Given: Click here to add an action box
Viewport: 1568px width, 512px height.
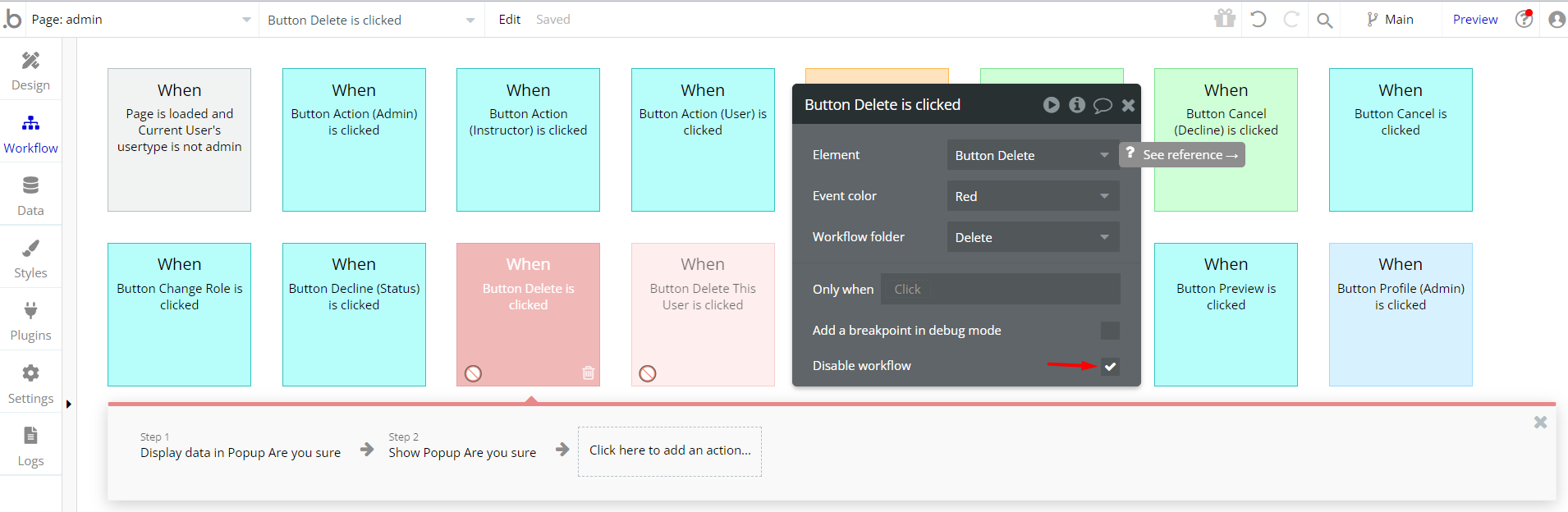Looking at the screenshot, I should click(x=669, y=450).
